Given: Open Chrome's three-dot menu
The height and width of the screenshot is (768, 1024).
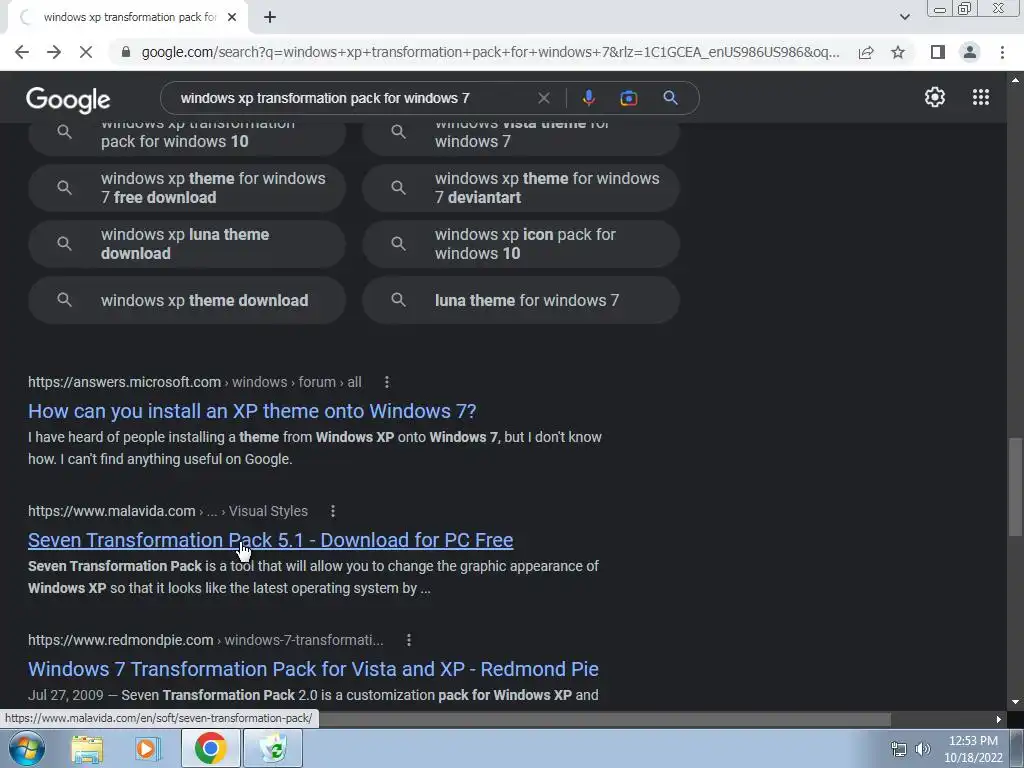Looking at the screenshot, I should [1002, 52].
